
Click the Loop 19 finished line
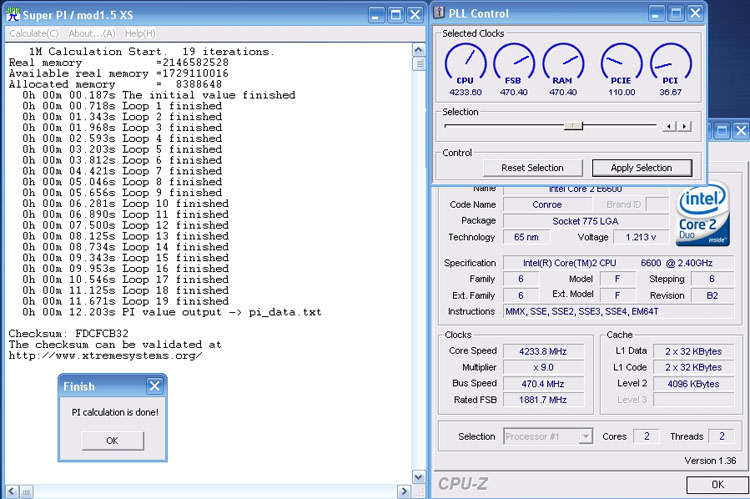click(x=125, y=301)
